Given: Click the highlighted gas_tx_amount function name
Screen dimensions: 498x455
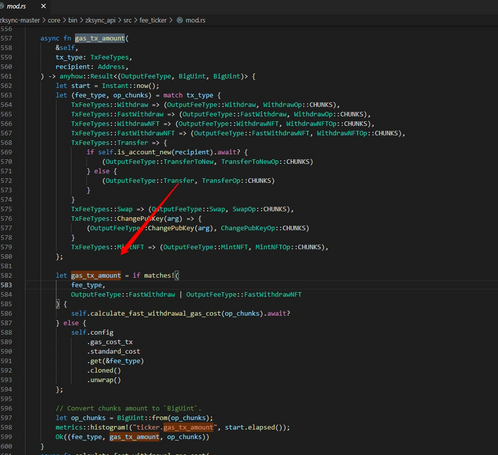Looking at the screenshot, I should tap(100, 38).
